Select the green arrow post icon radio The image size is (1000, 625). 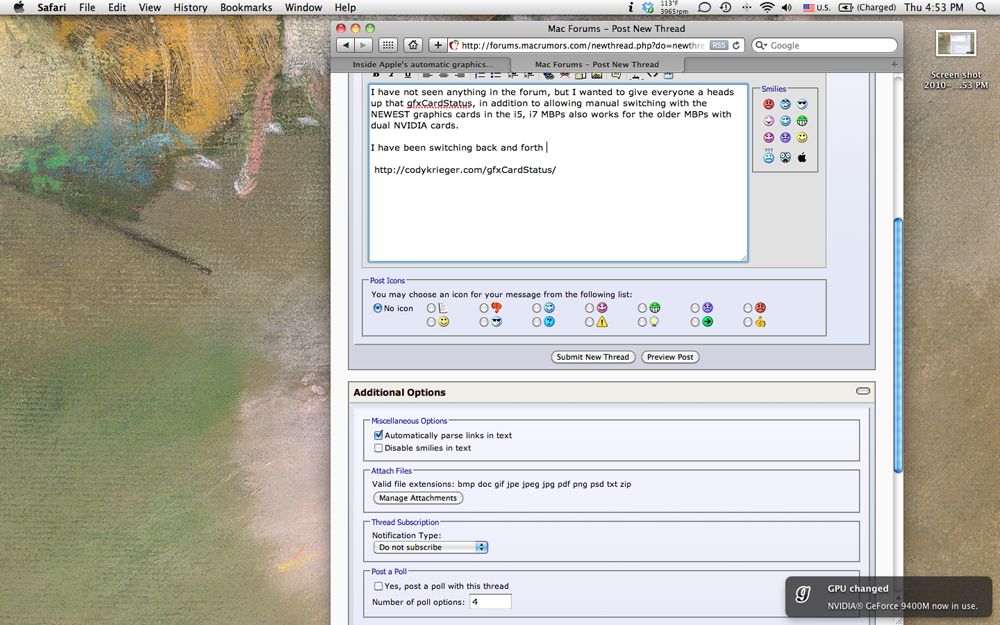pos(695,323)
